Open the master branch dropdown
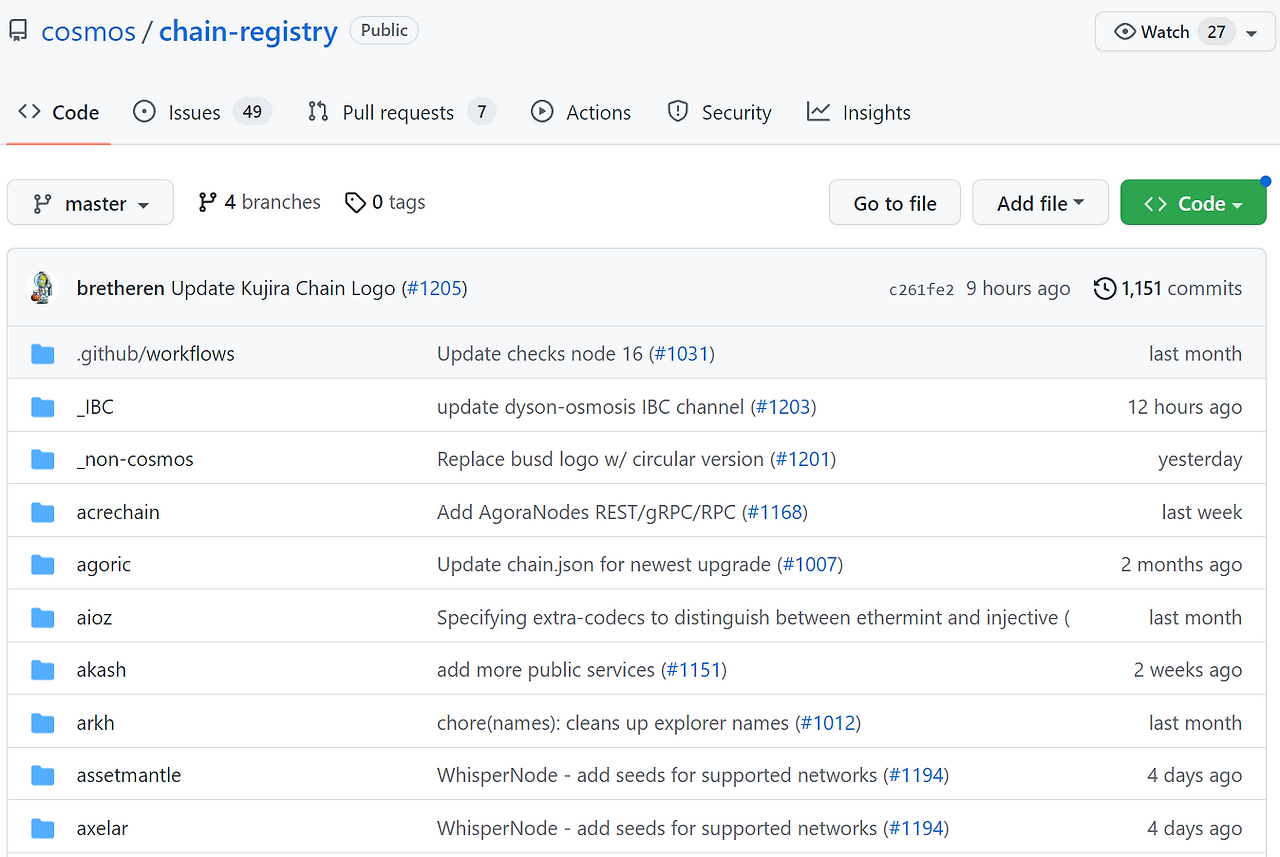Screen dimensions: 1280x857 [90, 202]
